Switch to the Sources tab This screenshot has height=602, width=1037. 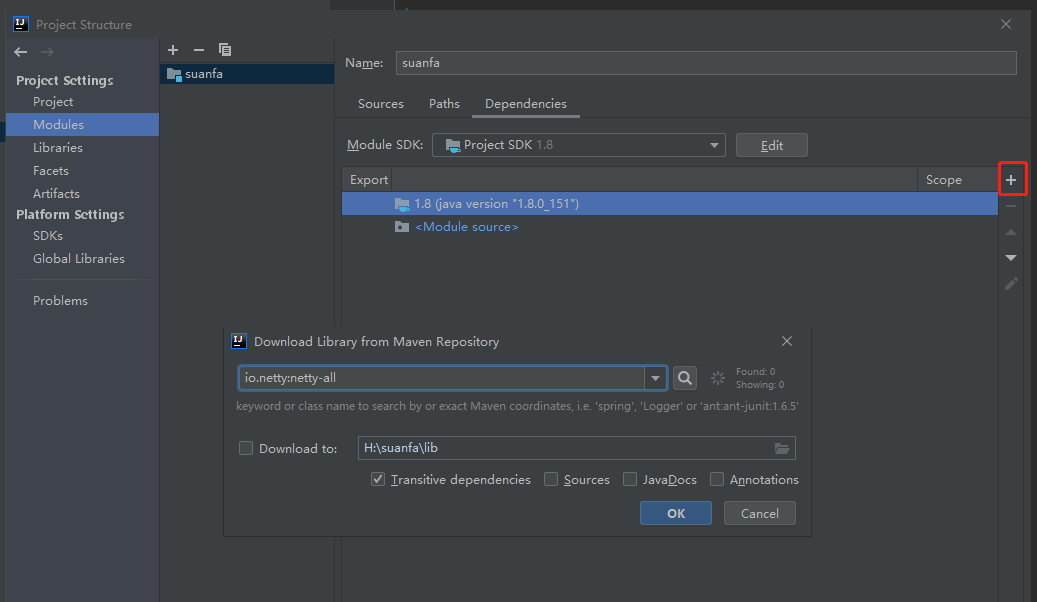[x=381, y=104]
